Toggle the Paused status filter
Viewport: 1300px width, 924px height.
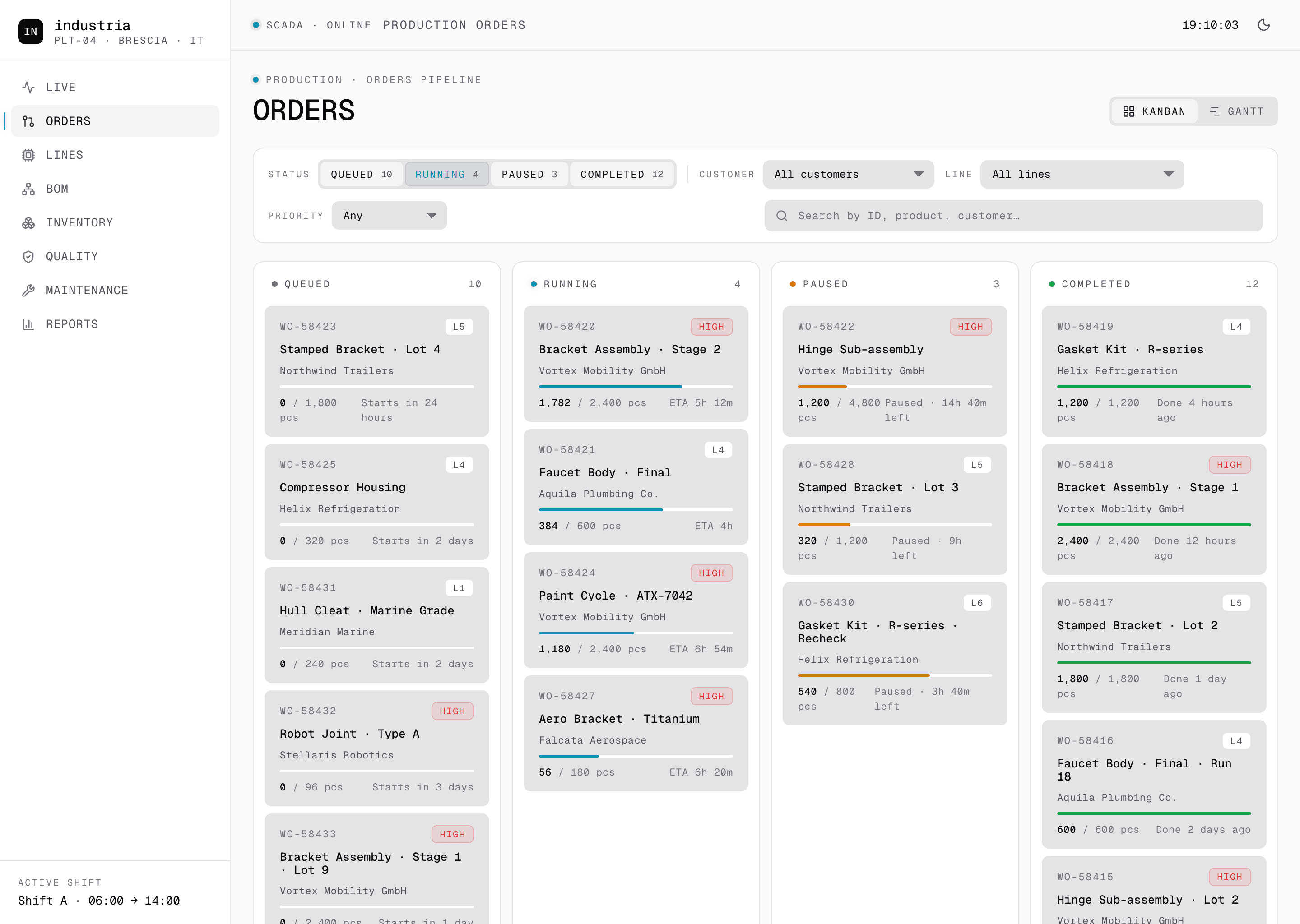pos(529,174)
